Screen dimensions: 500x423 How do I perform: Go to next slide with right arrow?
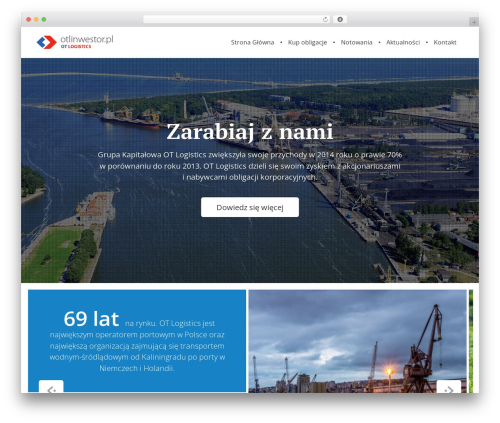[449, 387]
